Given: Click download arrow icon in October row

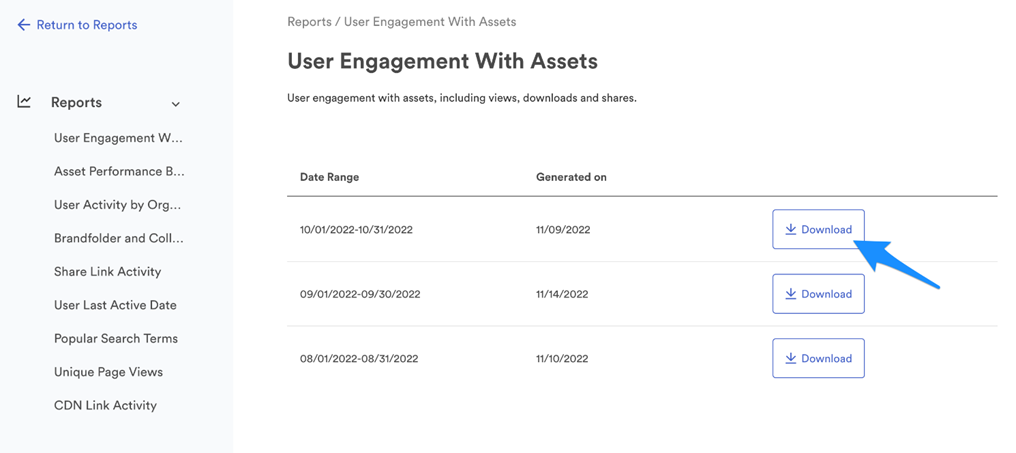Looking at the screenshot, I should (791, 229).
